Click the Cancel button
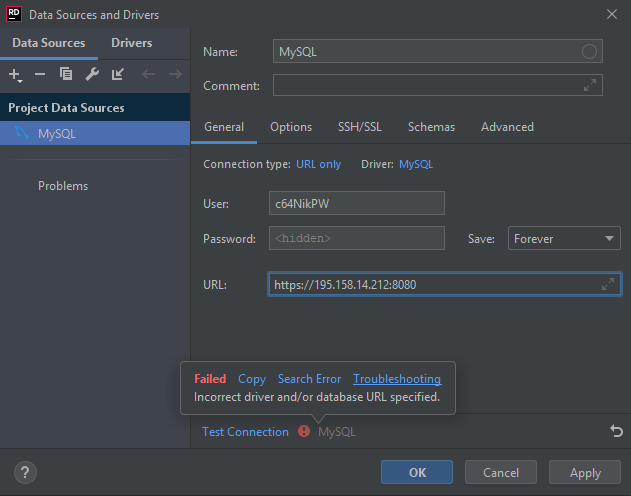 pyautogui.click(x=501, y=472)
